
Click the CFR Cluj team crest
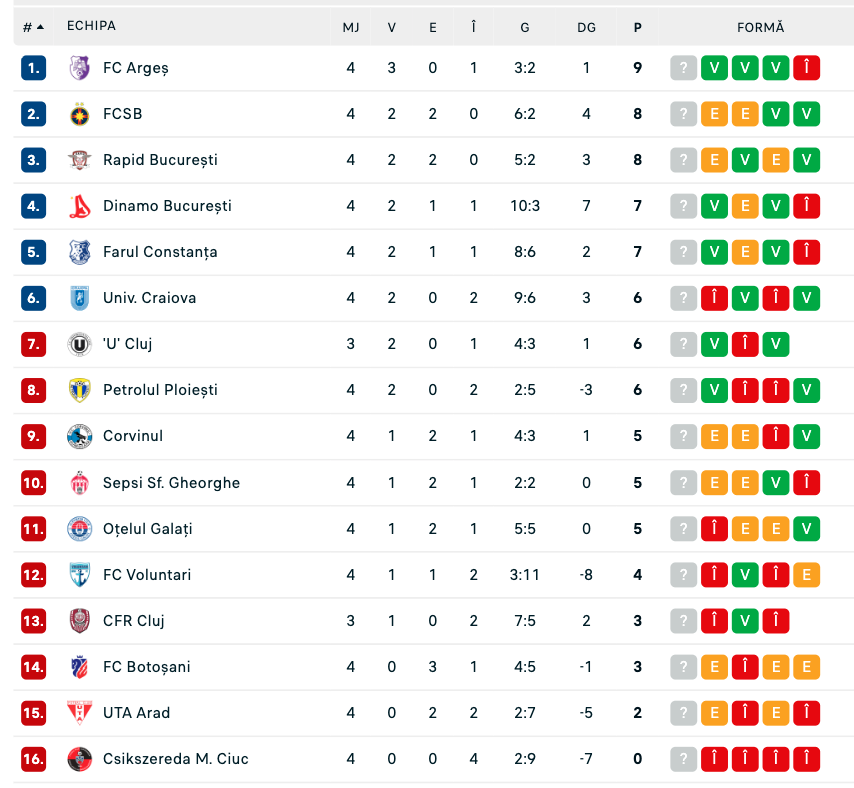click(x=80, y=621)
